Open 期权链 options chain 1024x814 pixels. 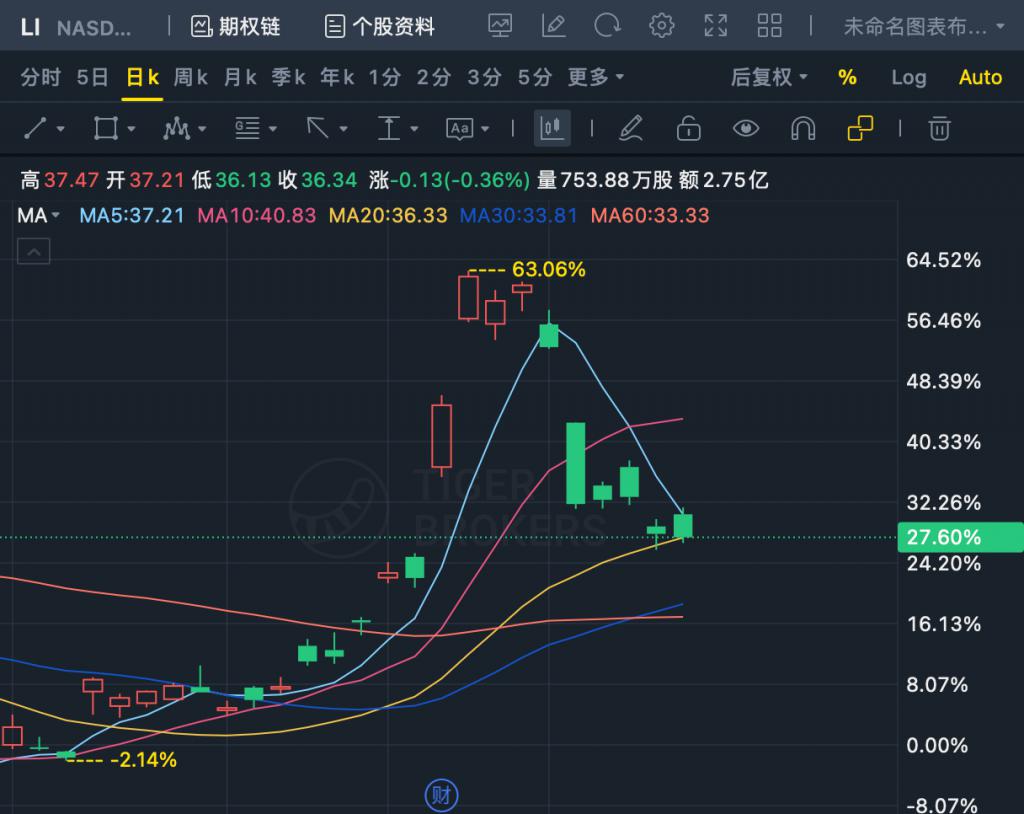(x=237, y=26)
